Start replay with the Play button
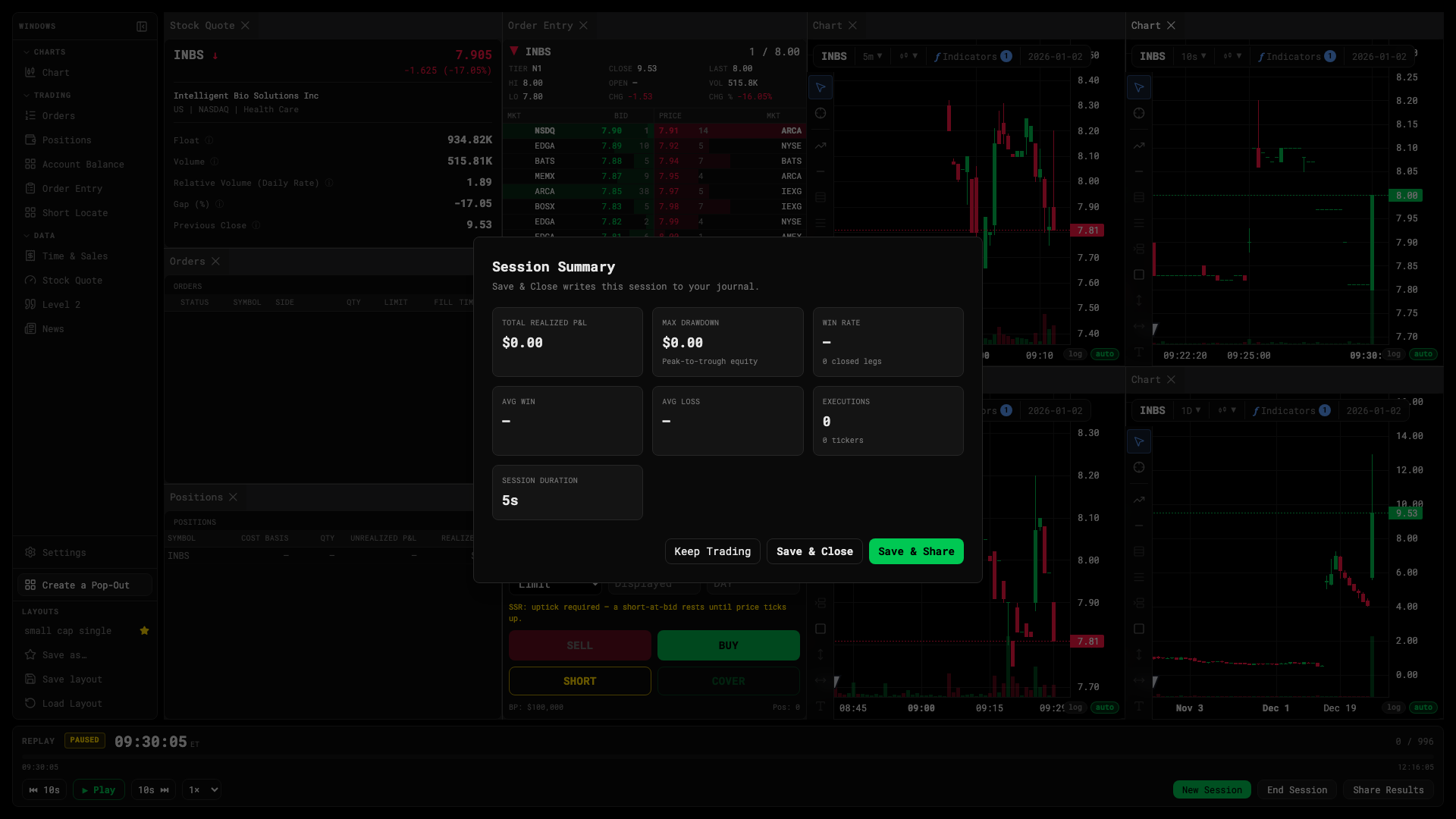 pos(99,790)
